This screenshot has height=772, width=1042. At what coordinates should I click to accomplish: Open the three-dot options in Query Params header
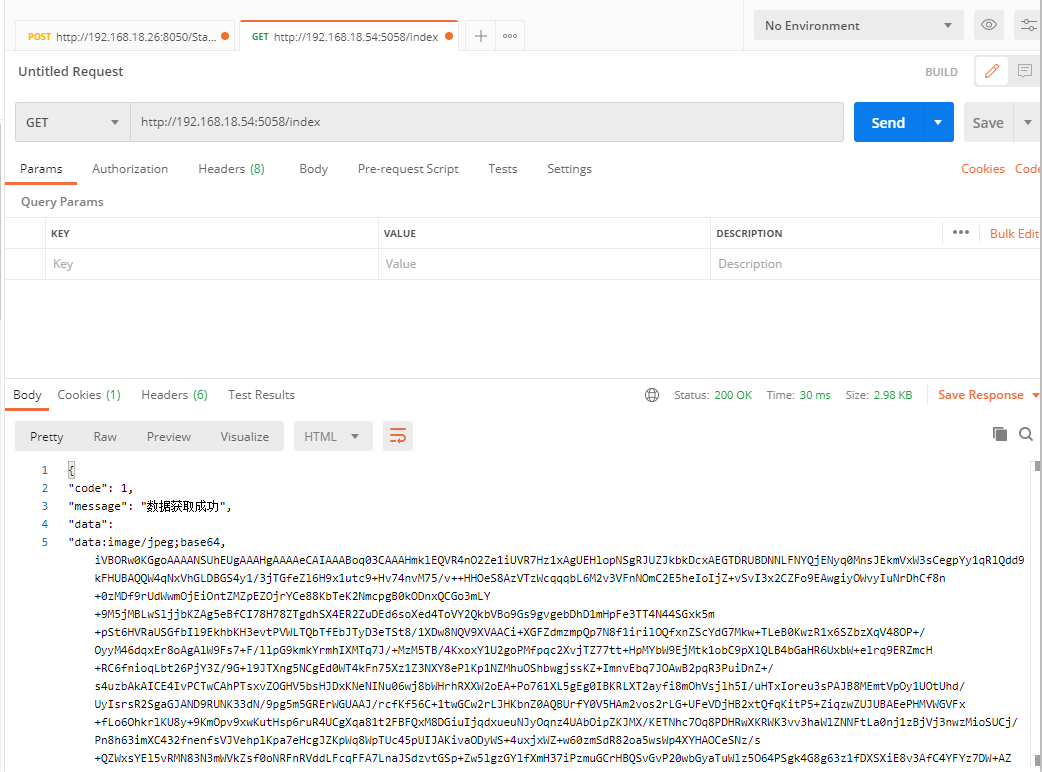(x=960, y=232)
